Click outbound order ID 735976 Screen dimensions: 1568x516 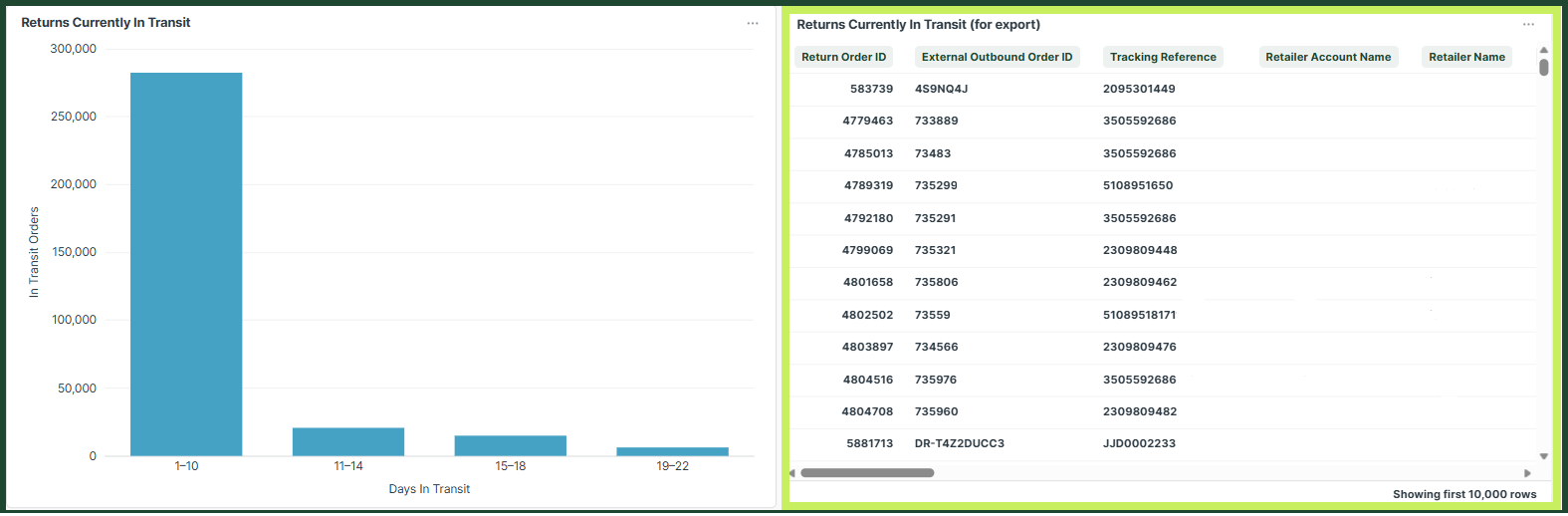point(936,380)
